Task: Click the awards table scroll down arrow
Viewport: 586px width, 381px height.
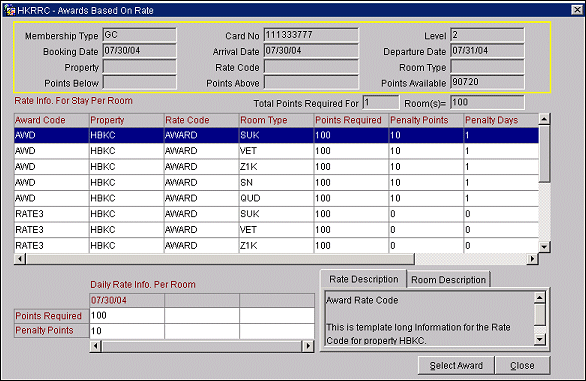Action: (544, 247)
